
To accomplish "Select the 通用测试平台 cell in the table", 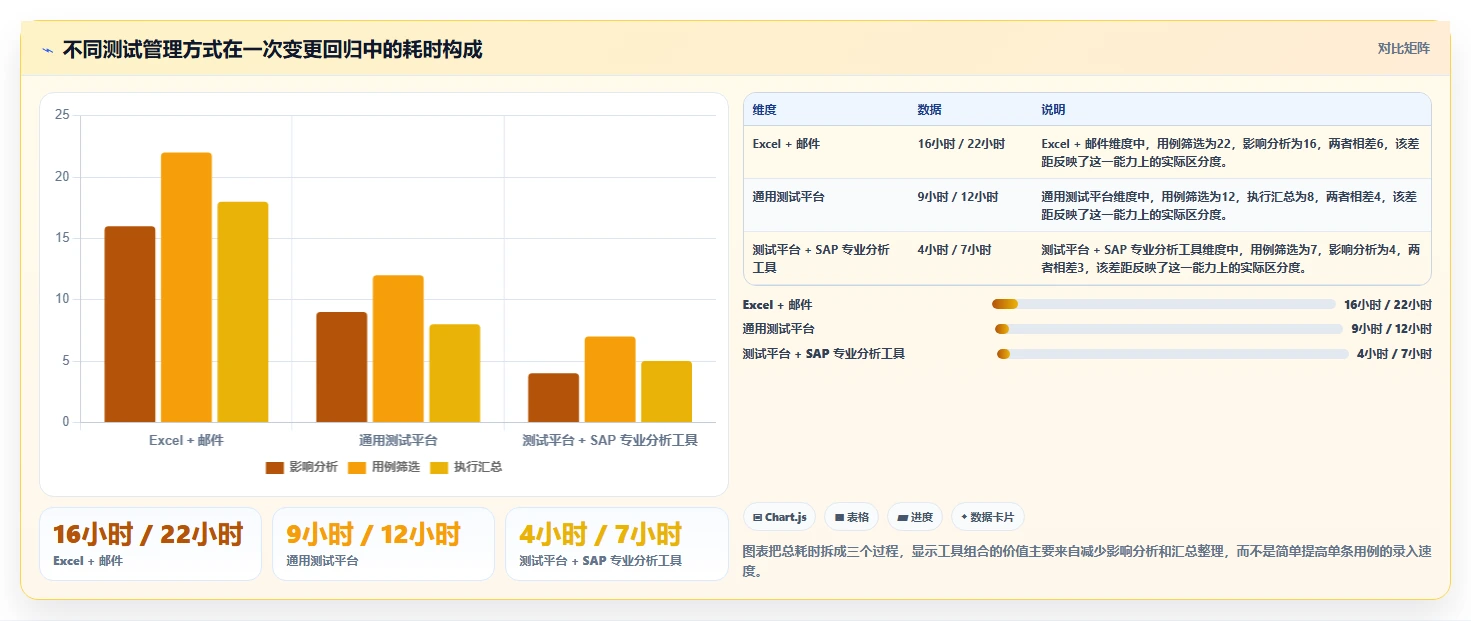I will point(789,197).
